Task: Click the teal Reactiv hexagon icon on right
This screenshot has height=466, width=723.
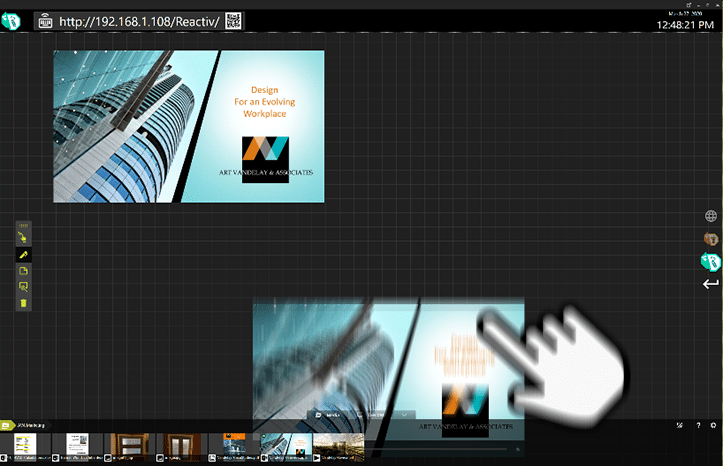Action: coord(711,262)
